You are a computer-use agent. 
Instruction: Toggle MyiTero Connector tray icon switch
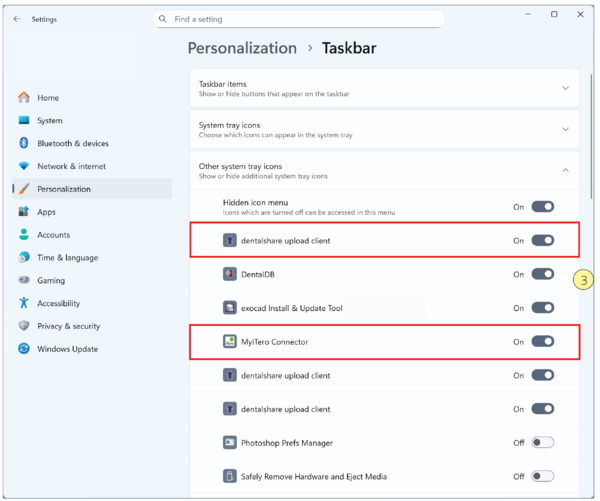click(543, 341)
